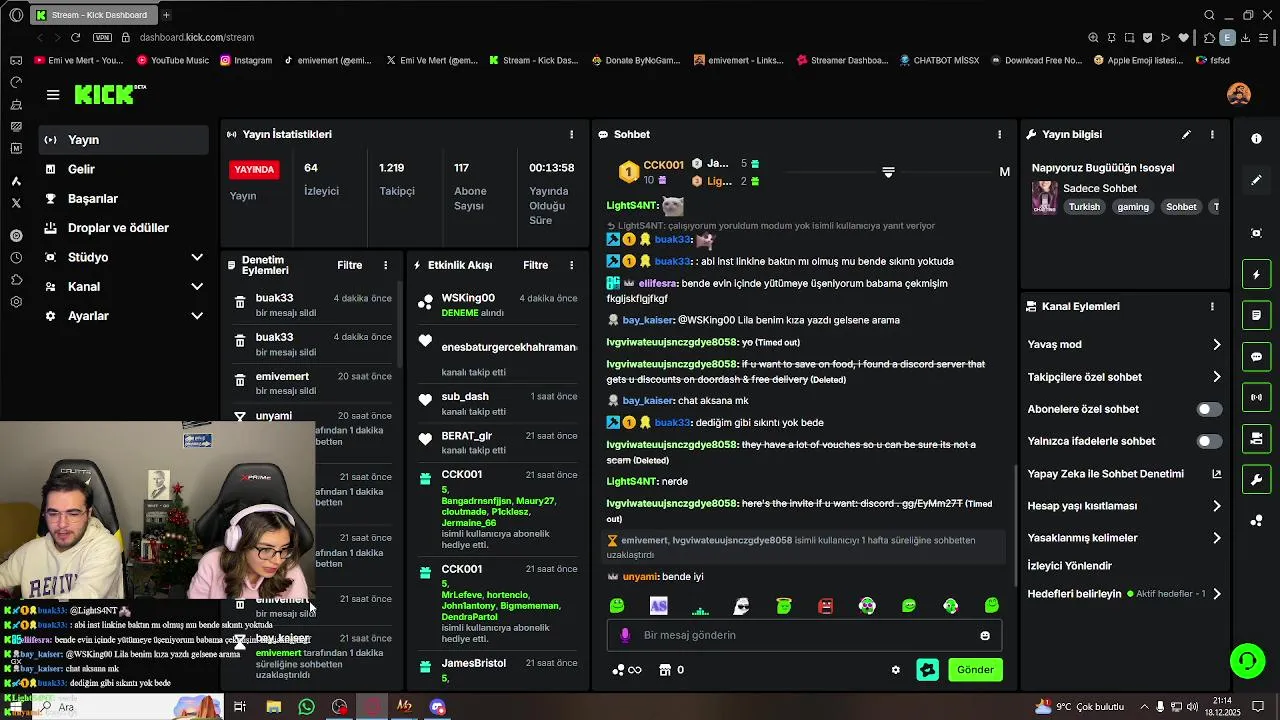Open Yasaklanmış kelimeler options arrow
This screenshot has width=1280, height=720.
click(1217, 538)
